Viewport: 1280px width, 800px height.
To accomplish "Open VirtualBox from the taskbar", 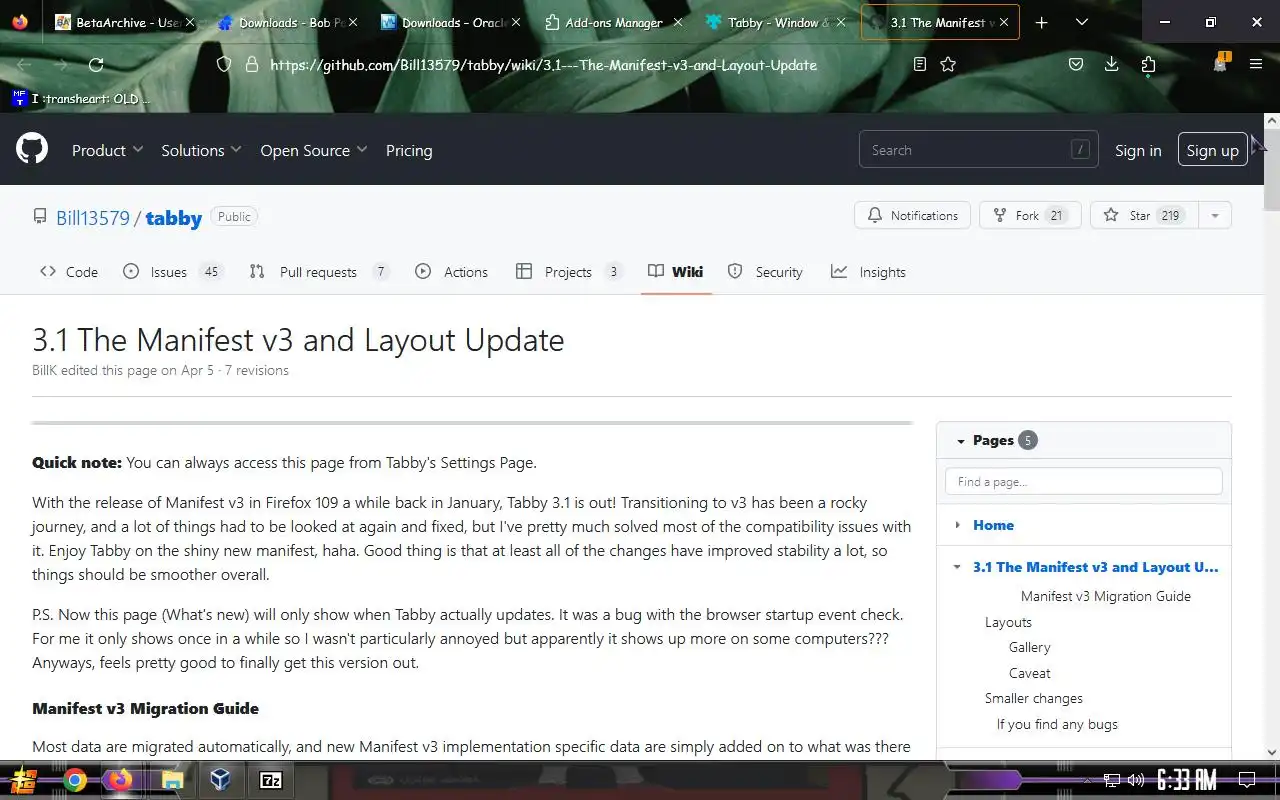I will (x=221, y=780).
